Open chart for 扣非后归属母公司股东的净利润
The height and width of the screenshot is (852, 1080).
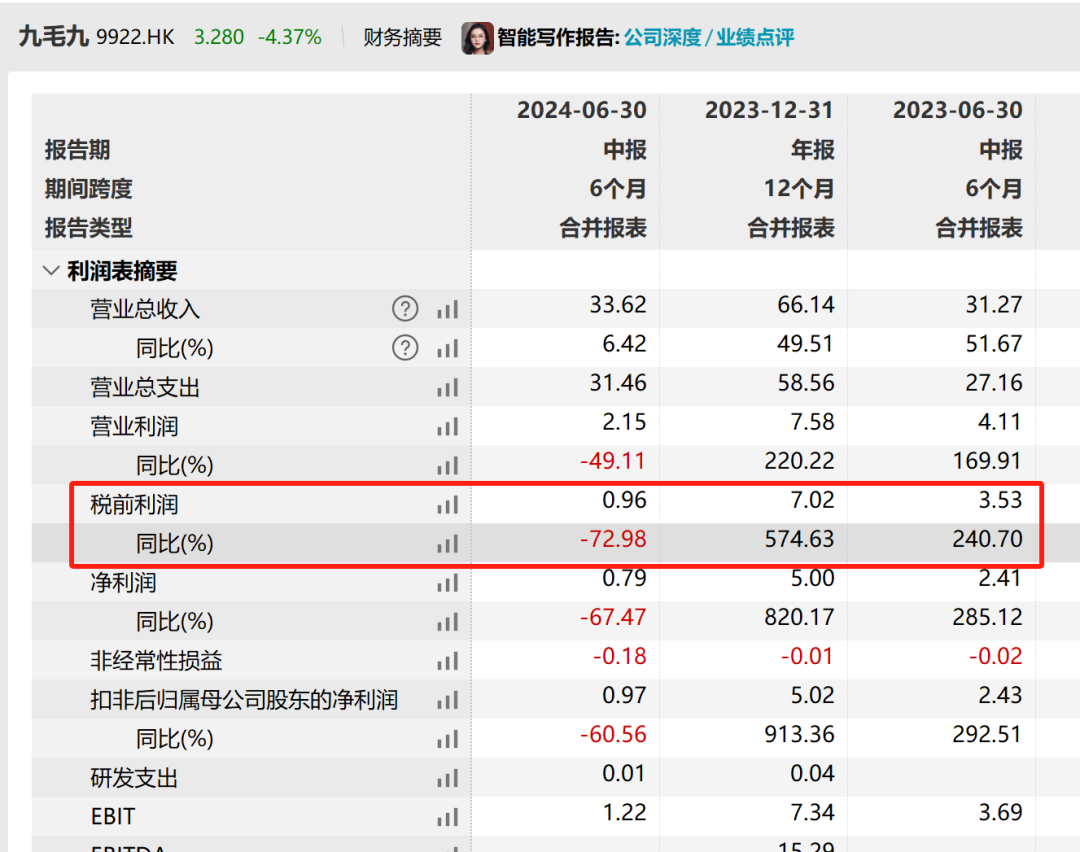pos(447,700)
